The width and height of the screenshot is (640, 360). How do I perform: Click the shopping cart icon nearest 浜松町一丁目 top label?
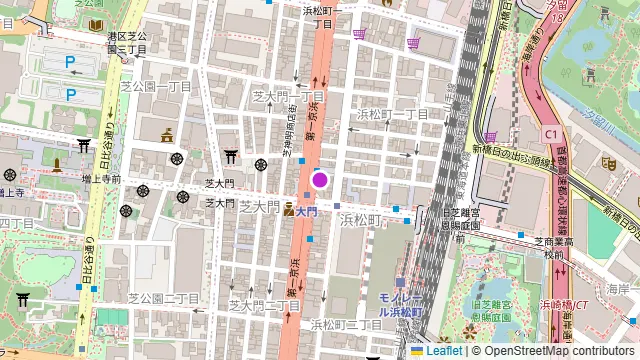pos(359,33)
